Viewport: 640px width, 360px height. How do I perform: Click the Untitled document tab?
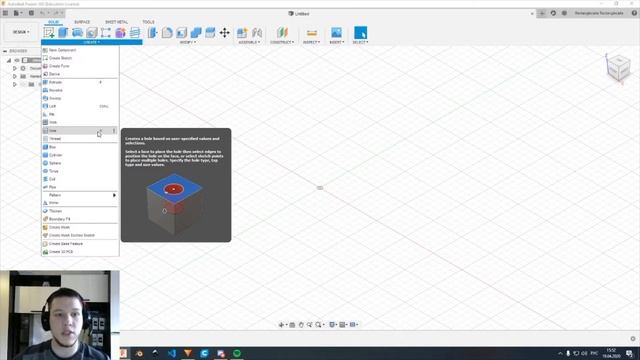pyautogui.click(x=299, y=13)
